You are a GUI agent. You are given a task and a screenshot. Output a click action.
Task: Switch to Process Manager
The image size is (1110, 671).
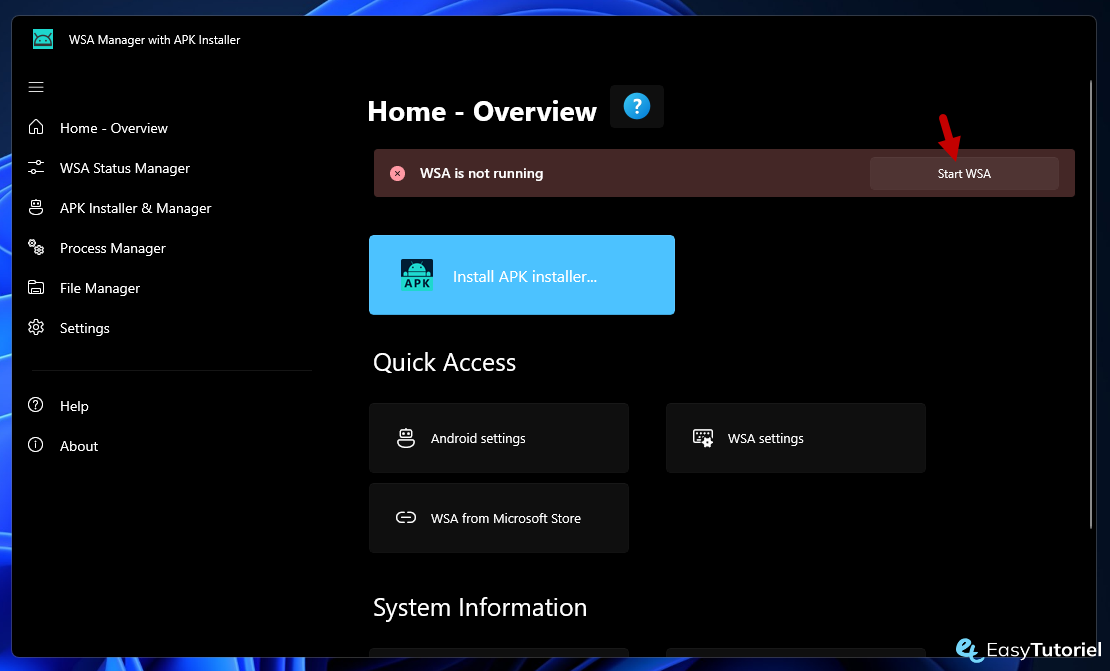(x=113, y=248)
